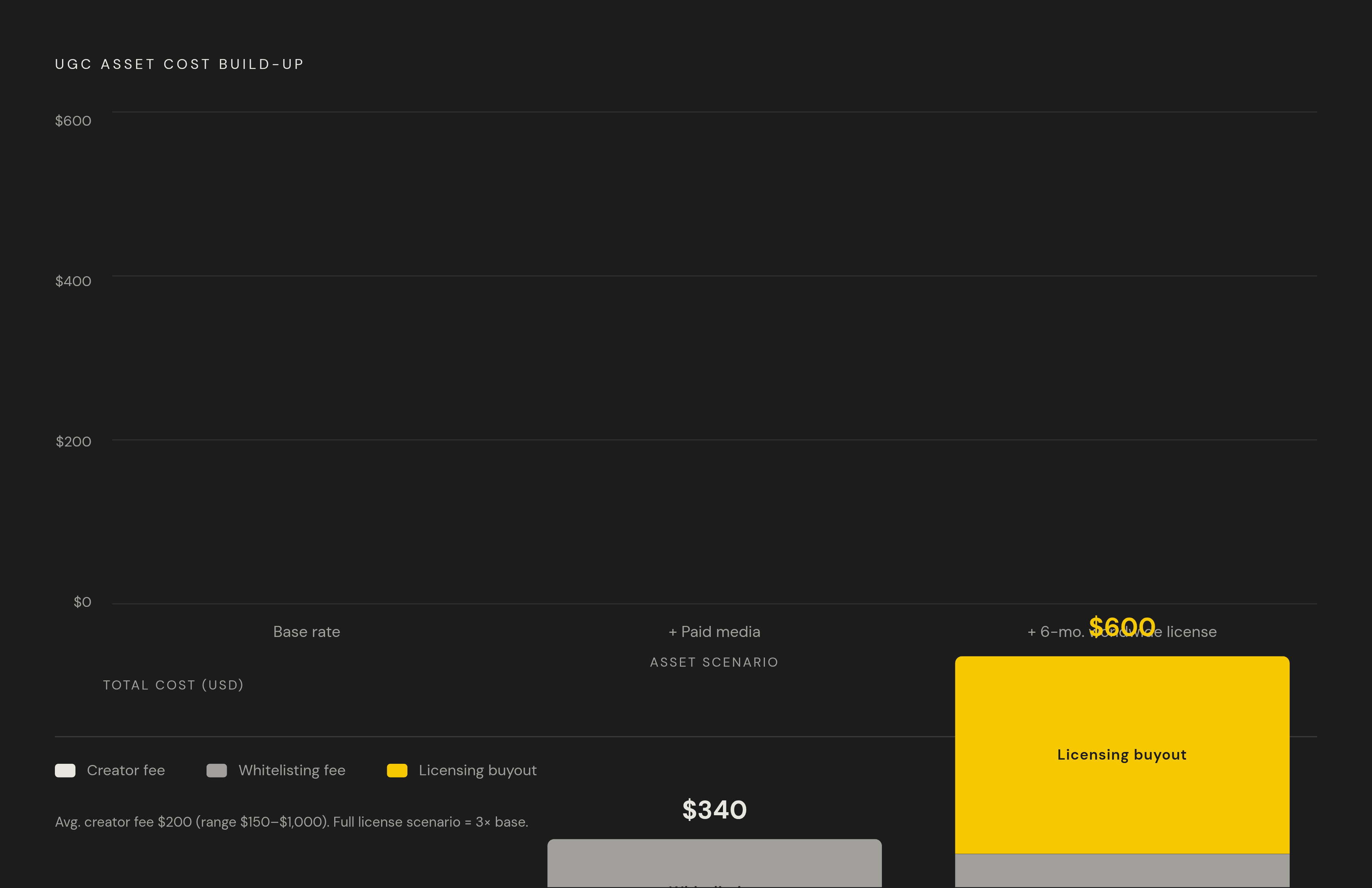Click the ASSET SCENARIO axis title
Viewport: 1372px width, 888px height.
pyautogui.click(x=714, y=662)
